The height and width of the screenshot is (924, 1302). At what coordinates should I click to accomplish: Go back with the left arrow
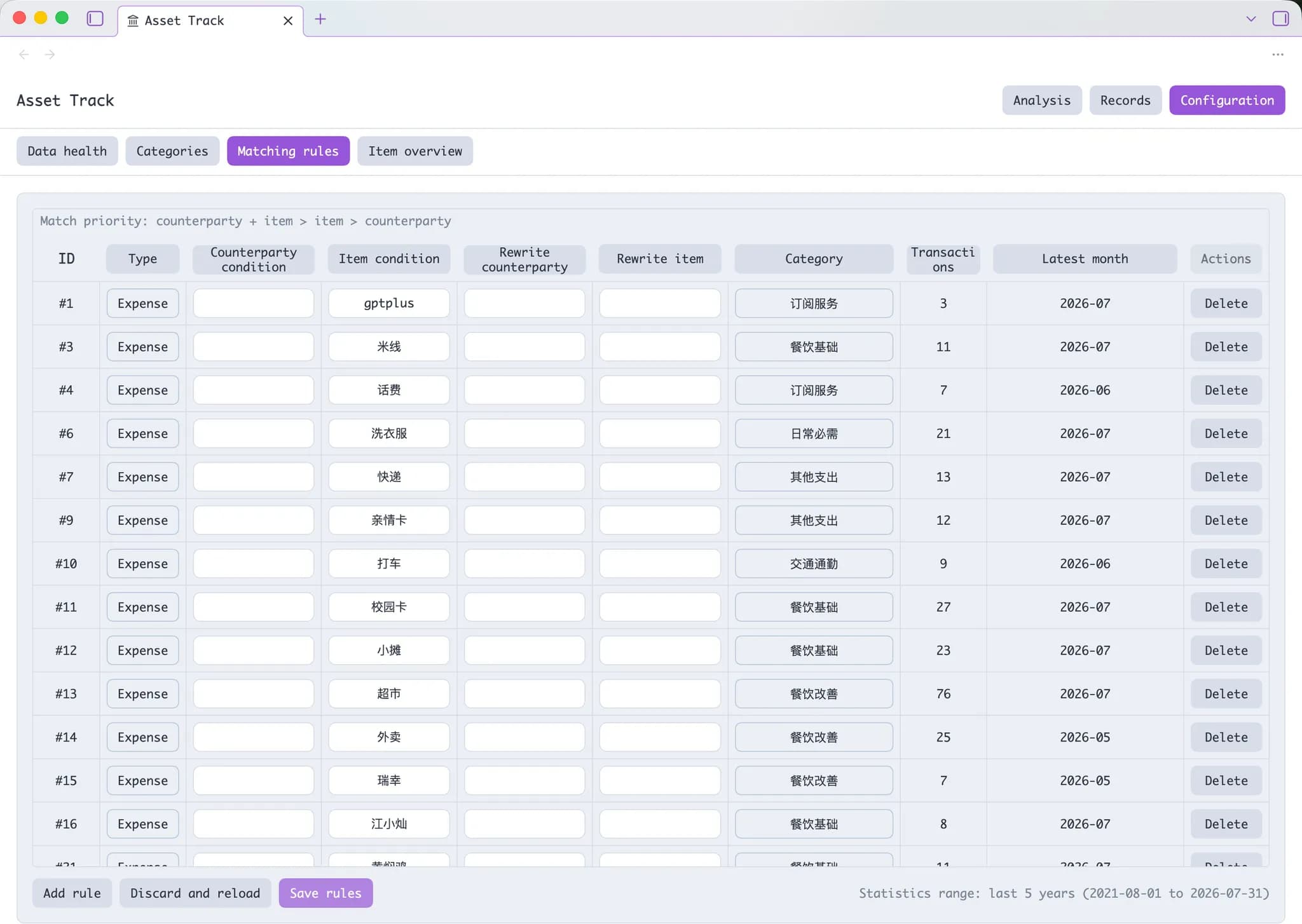coord(24,55)
